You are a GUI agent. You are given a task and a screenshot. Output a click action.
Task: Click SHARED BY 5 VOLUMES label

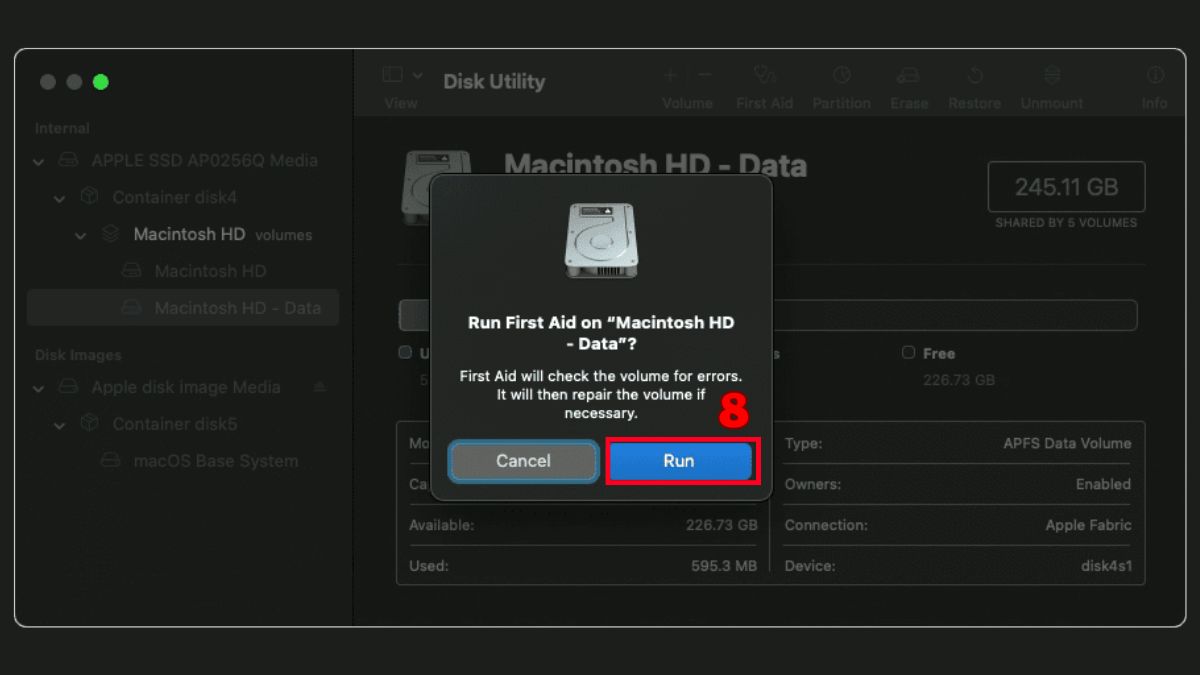(x=1066, y=223)
